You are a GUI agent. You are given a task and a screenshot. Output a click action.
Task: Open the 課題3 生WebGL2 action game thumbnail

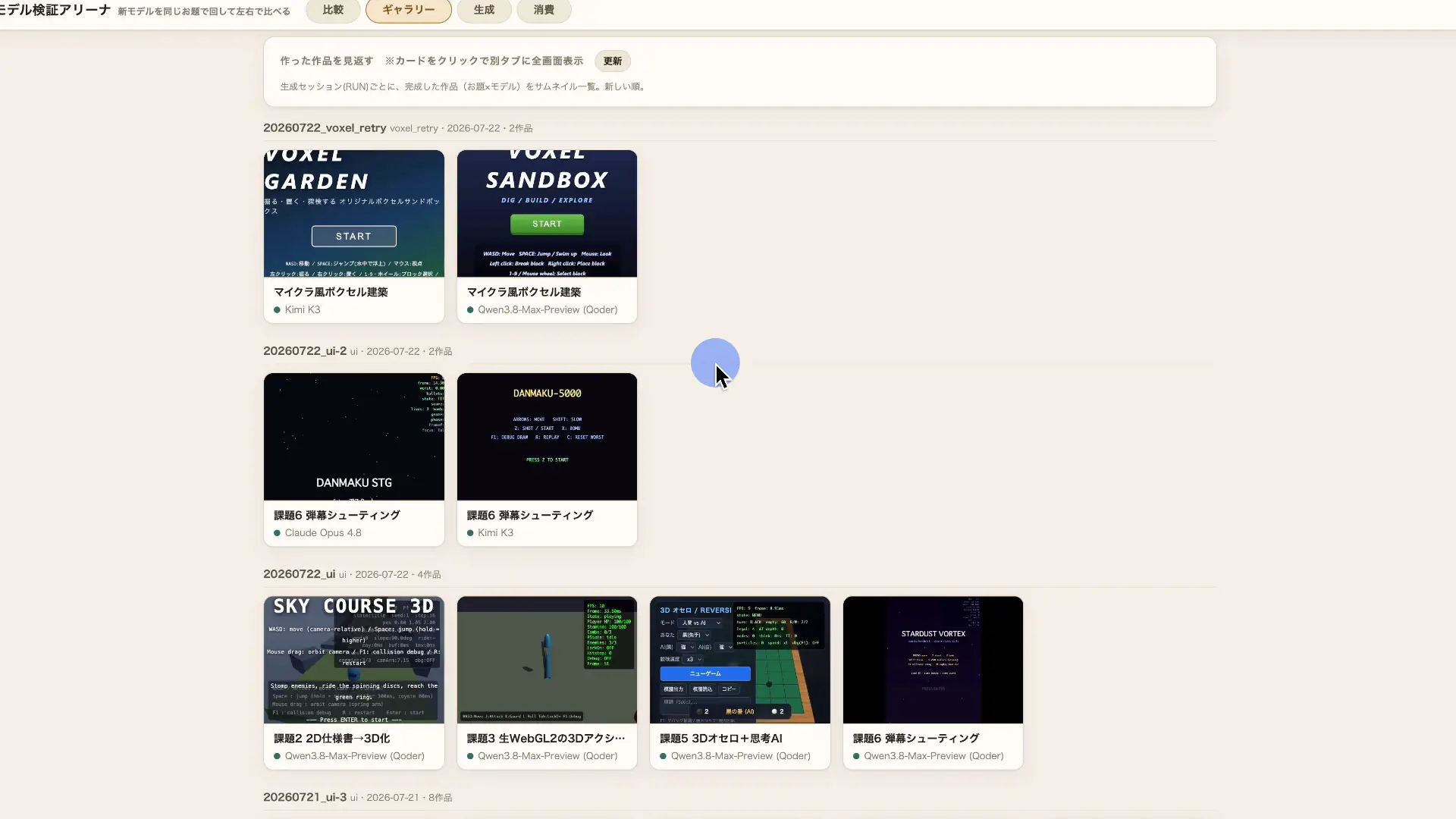click(x=547, y=660)
